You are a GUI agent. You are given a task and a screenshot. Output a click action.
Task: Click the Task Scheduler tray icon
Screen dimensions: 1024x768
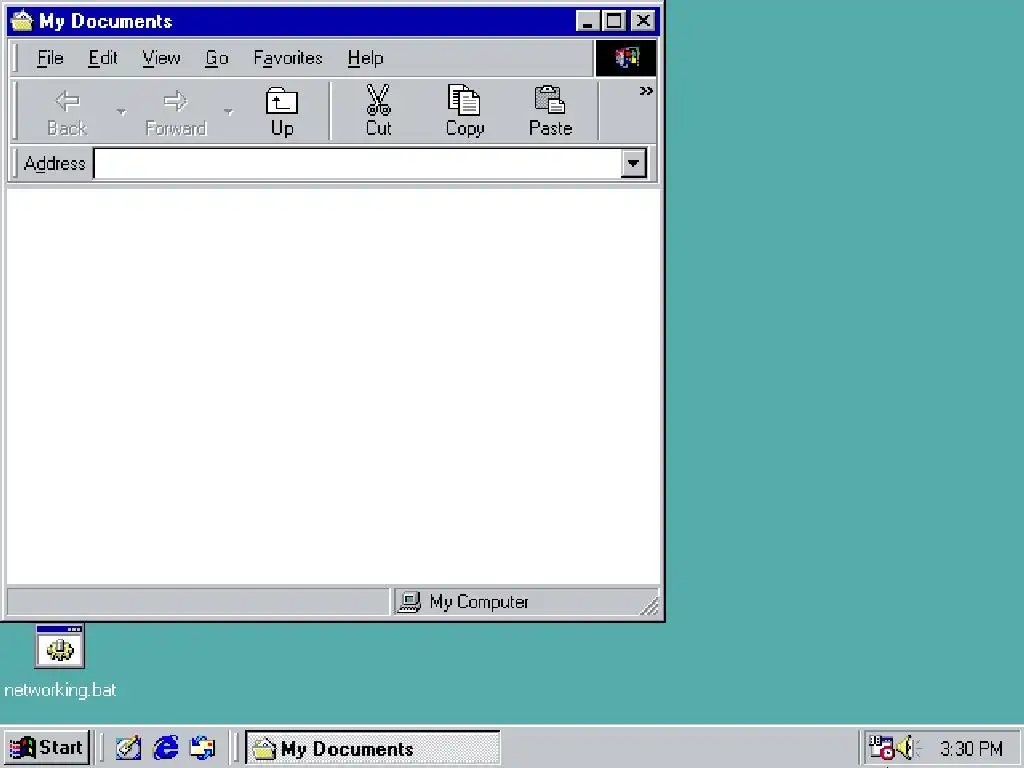tap(881, 747)
